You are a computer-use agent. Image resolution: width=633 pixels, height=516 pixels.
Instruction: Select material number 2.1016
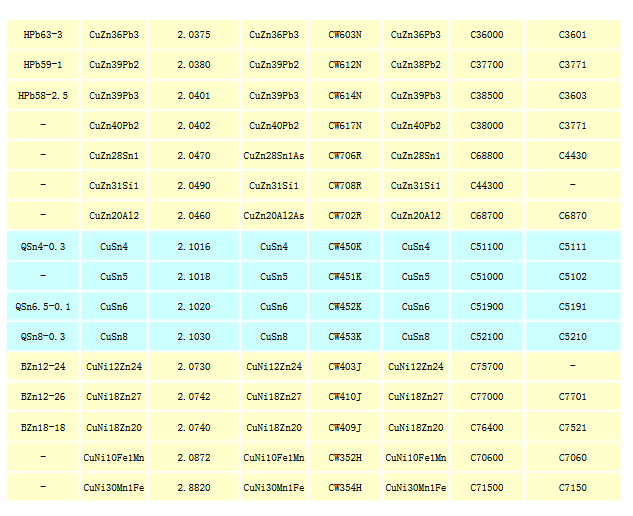[x=194, y=247]
